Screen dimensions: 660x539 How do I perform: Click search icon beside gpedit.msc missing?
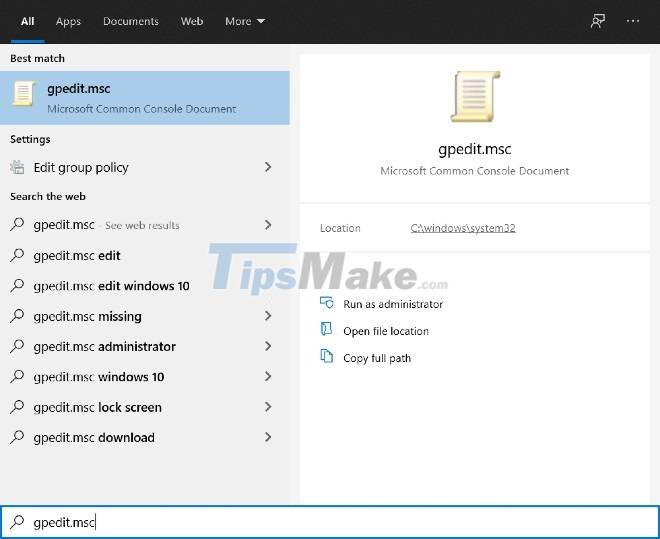coord(17,315)
